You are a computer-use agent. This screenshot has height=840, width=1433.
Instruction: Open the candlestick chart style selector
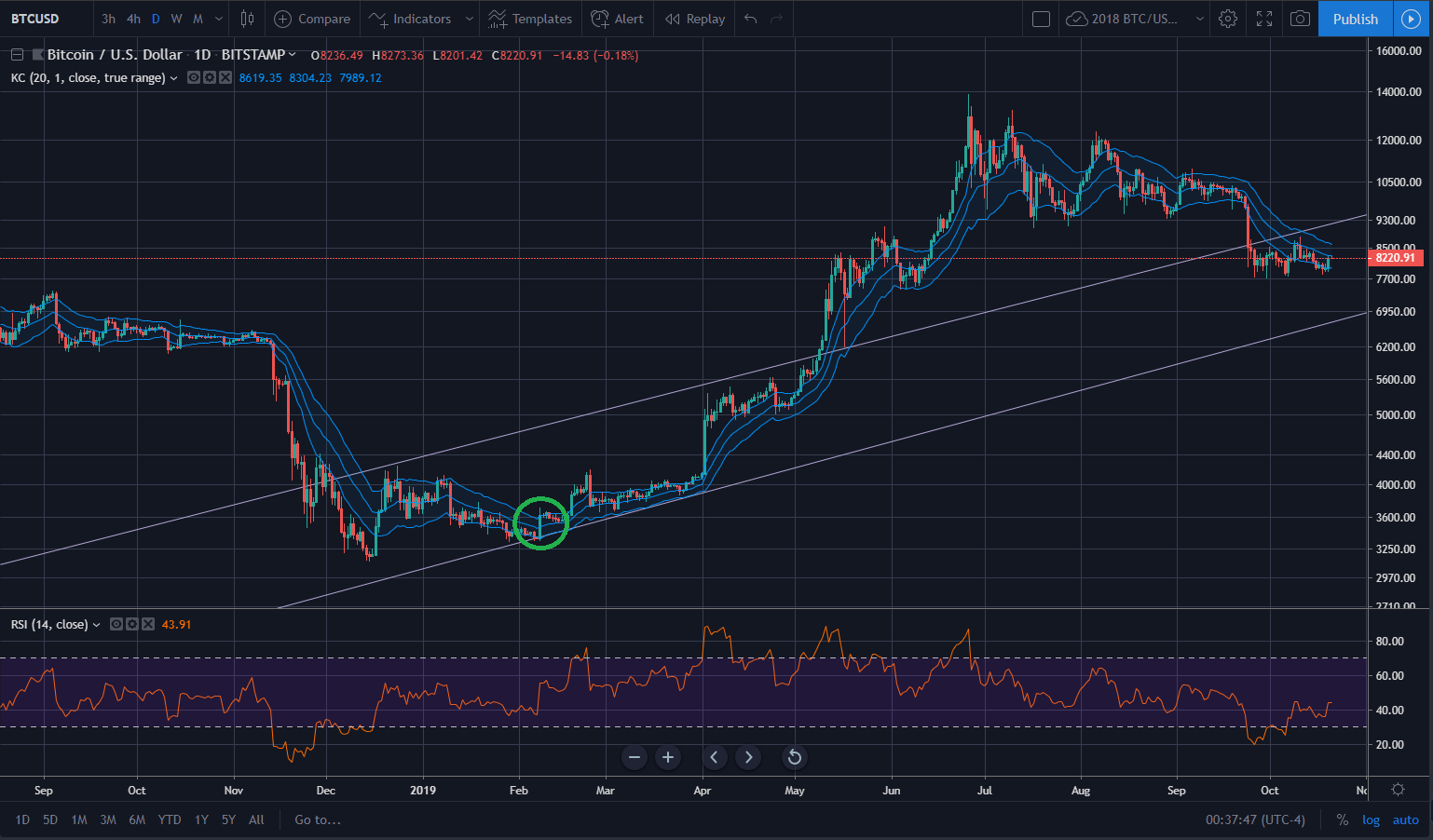pos(247,19)
